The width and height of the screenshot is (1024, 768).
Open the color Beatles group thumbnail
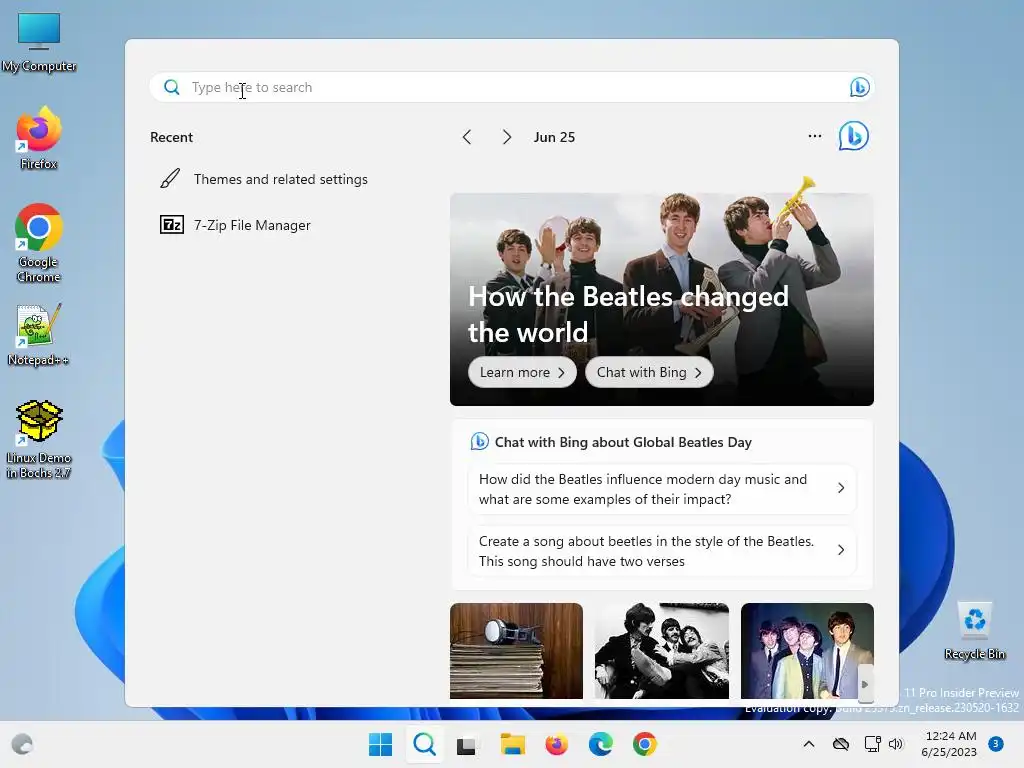[807, 650]
